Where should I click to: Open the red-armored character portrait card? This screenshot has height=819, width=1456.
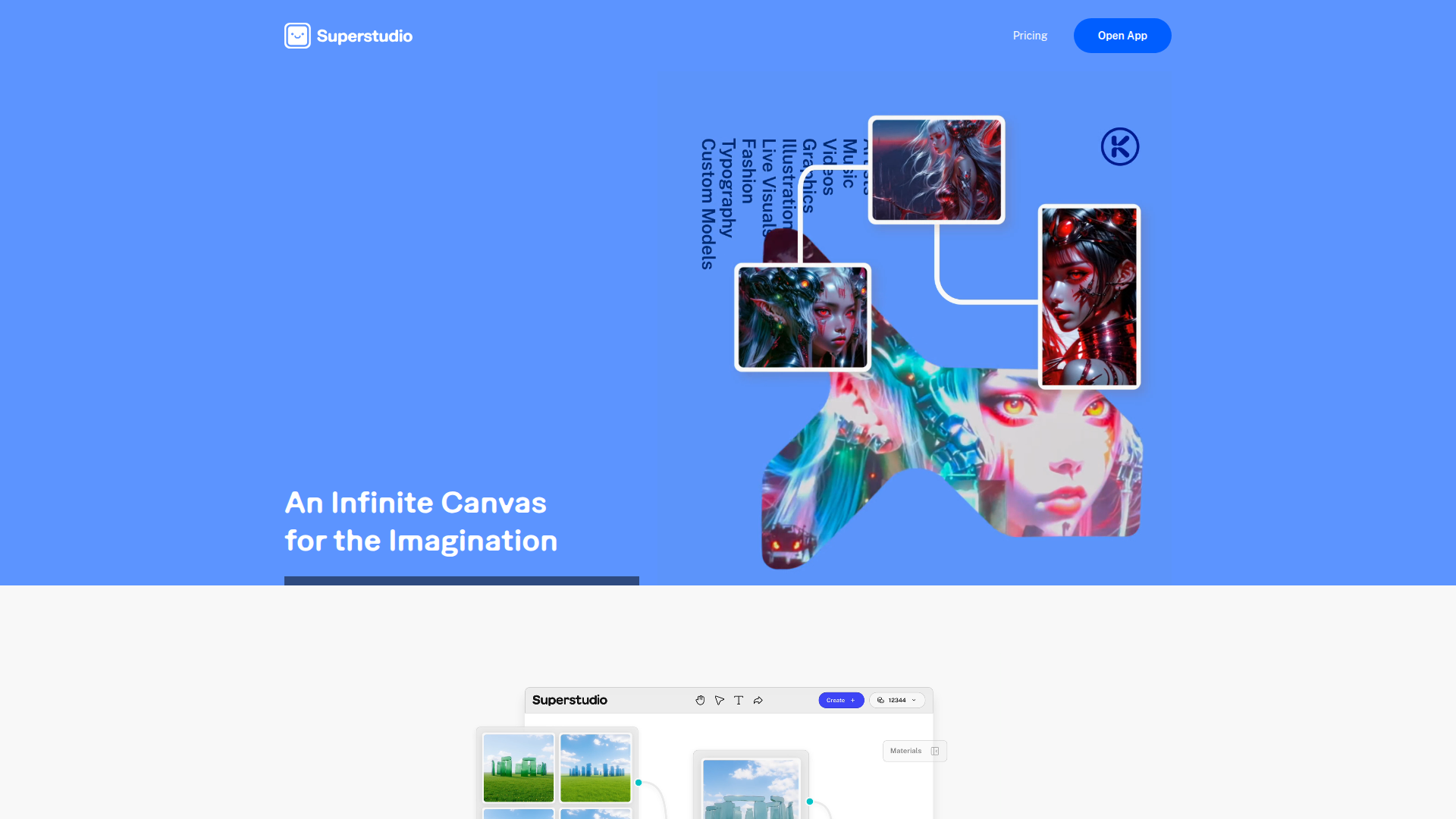[1089, 297]
